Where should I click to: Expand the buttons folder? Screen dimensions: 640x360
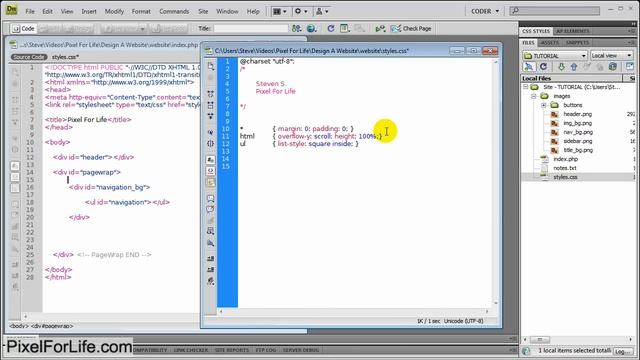543,105
